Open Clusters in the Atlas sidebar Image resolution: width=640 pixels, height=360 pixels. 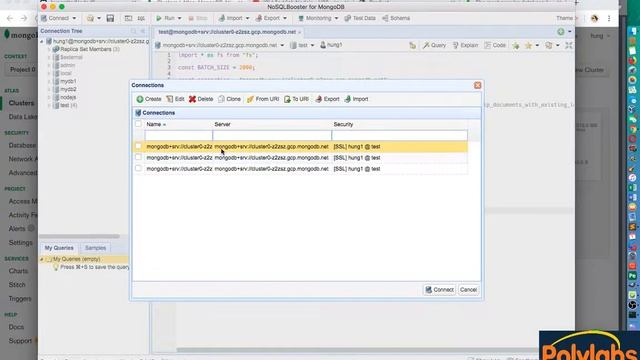coord(21,103)
